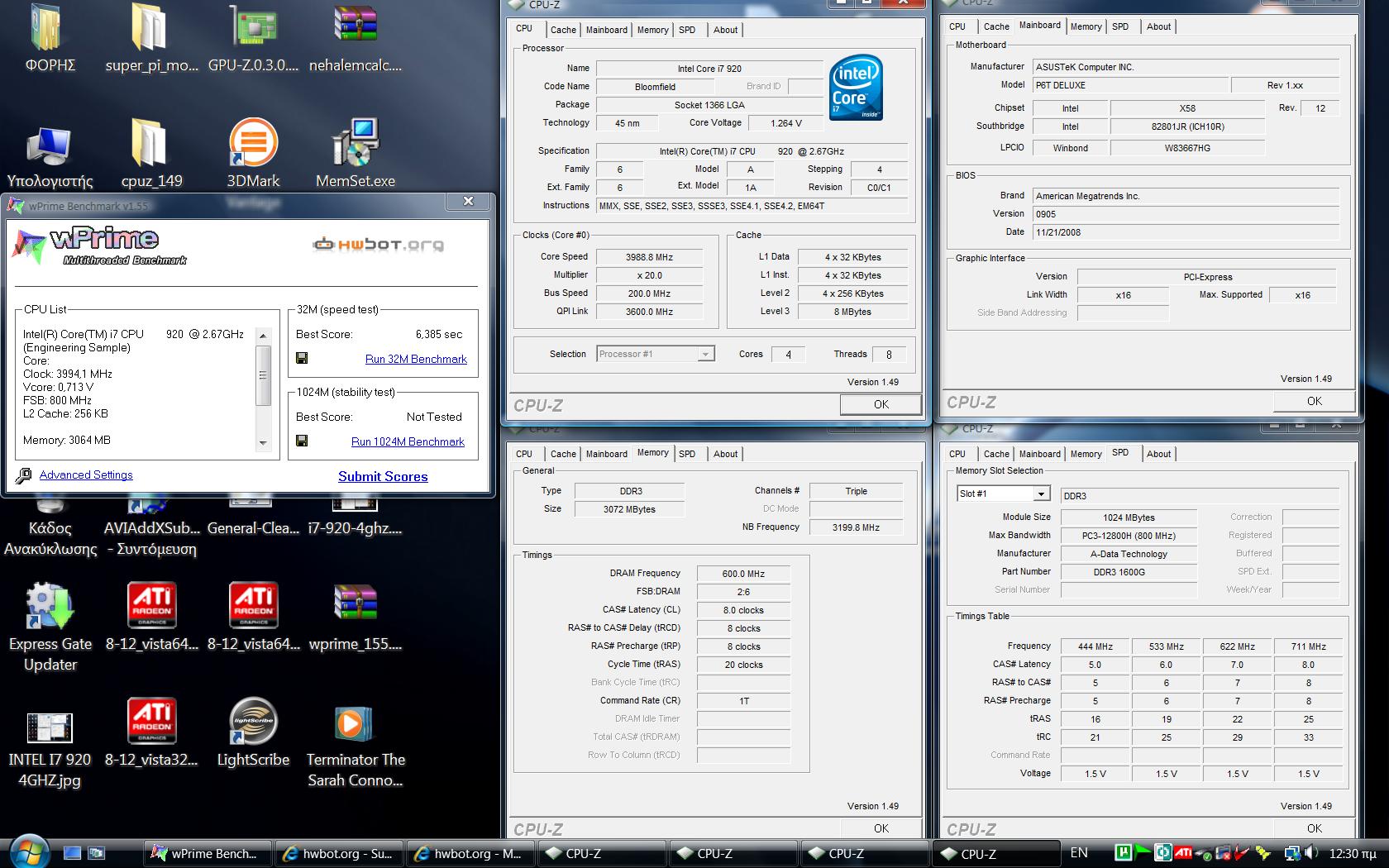
Task: Click the volume speaker tray icon
Action: 1310,852
